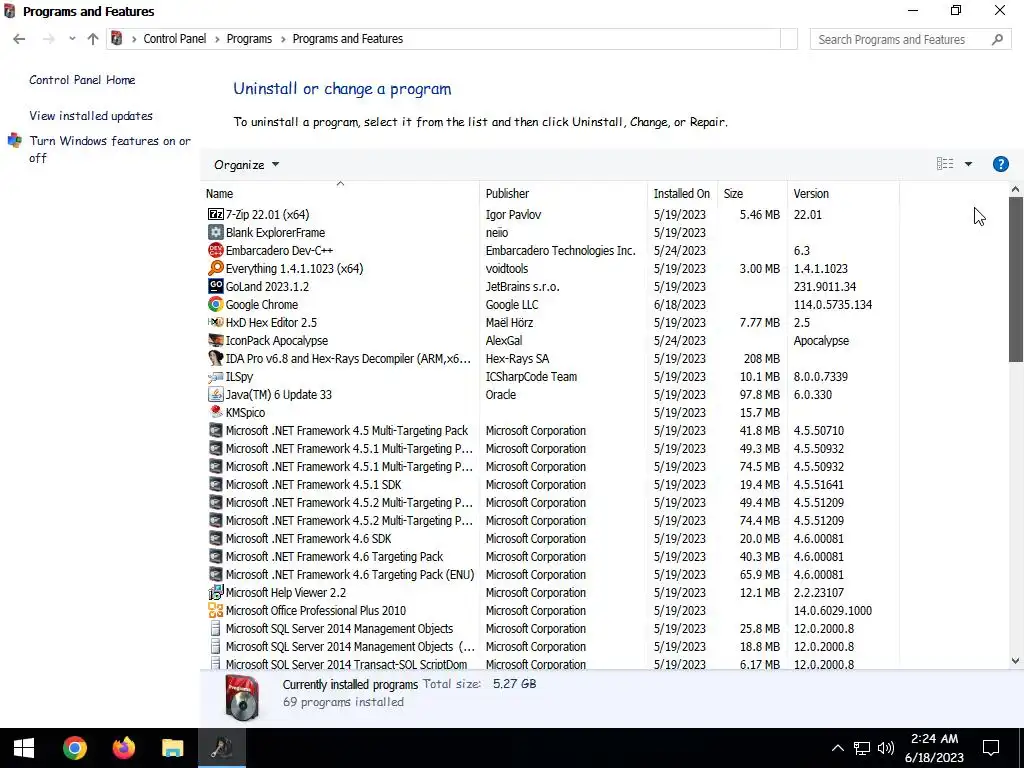
Task: Click the Everything search tool icon
Action: click(216, 268)
